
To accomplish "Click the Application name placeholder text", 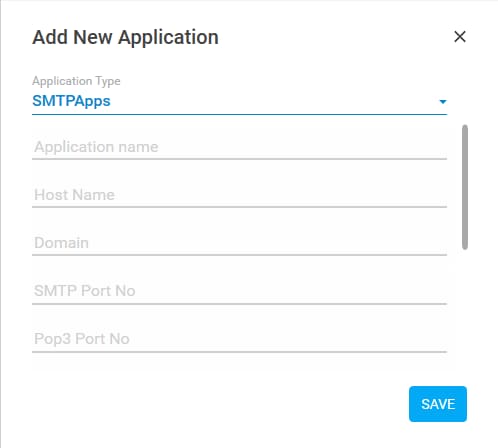I will click(x=96, y=147).
